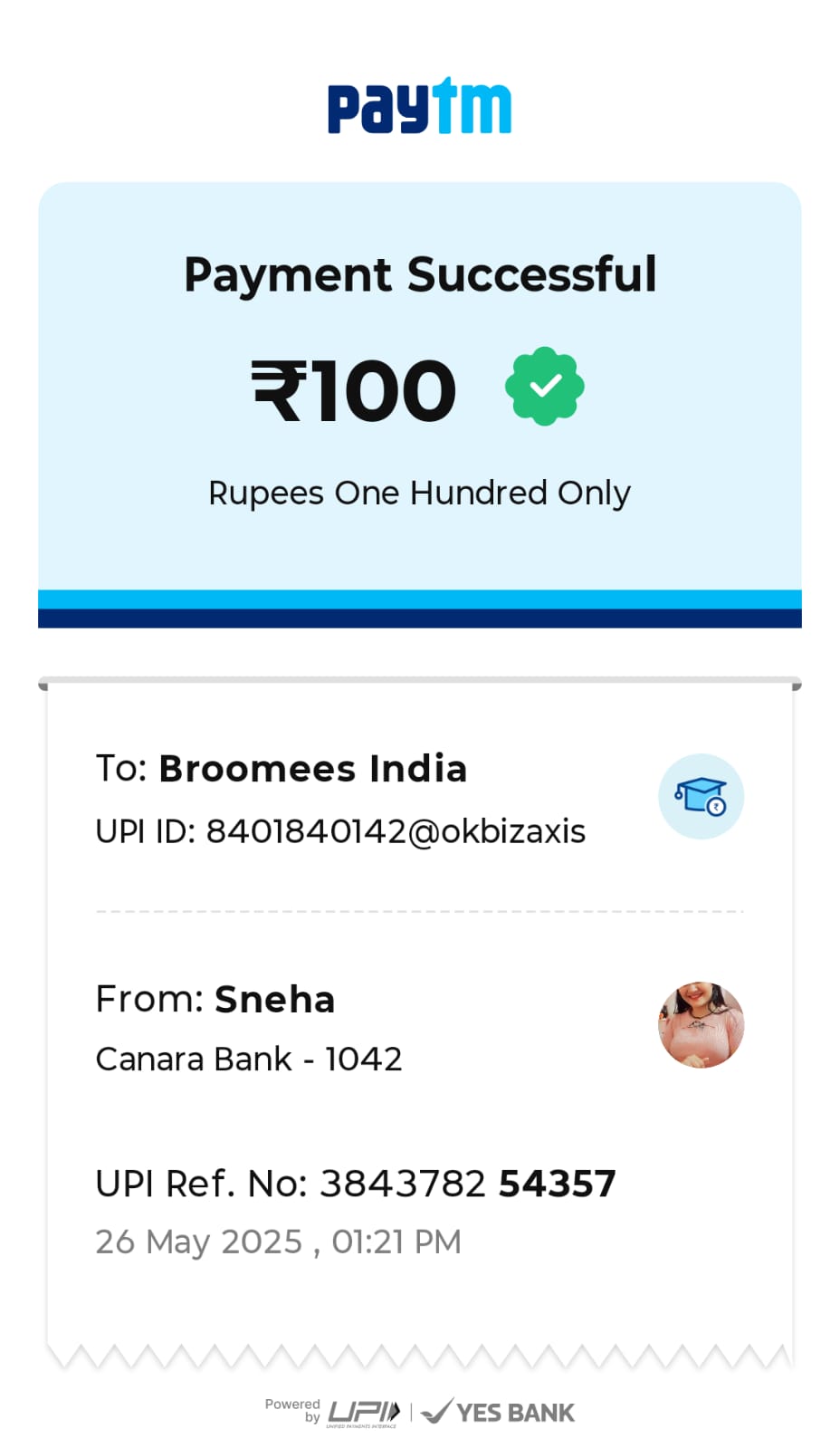Click the bold digits 54357 in reference
Image resolution: width=840 pixels, height=1448 pixels.
click(x=558, y=1184)
